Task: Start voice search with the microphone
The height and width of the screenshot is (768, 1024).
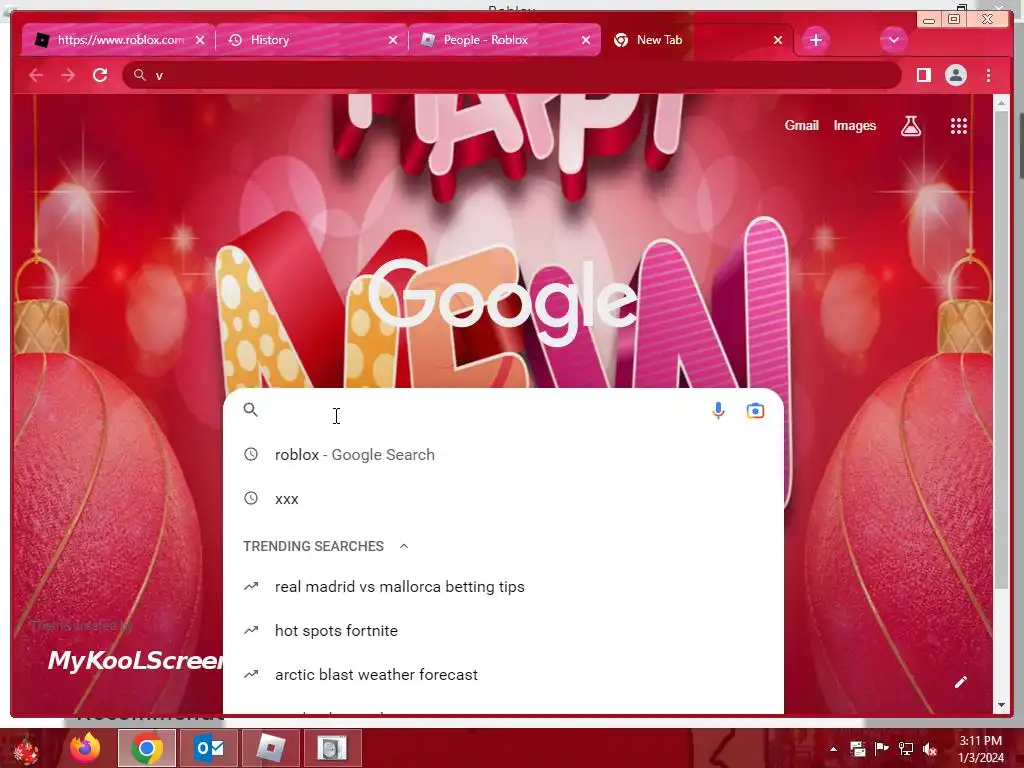Action: click(x=718, y=411)
